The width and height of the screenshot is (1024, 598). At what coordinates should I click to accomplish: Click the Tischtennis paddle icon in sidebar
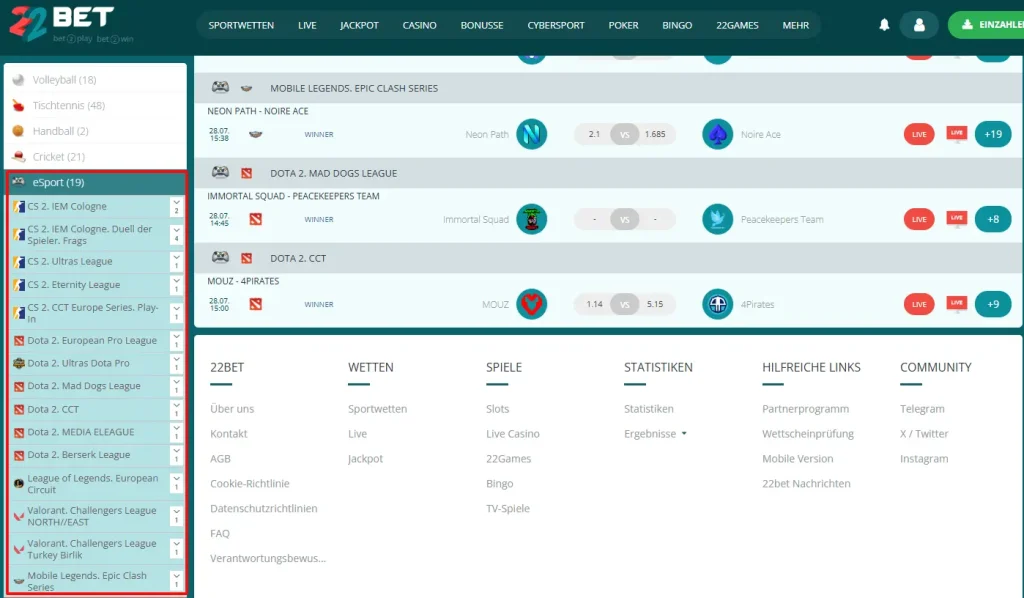tap(18, 105)
